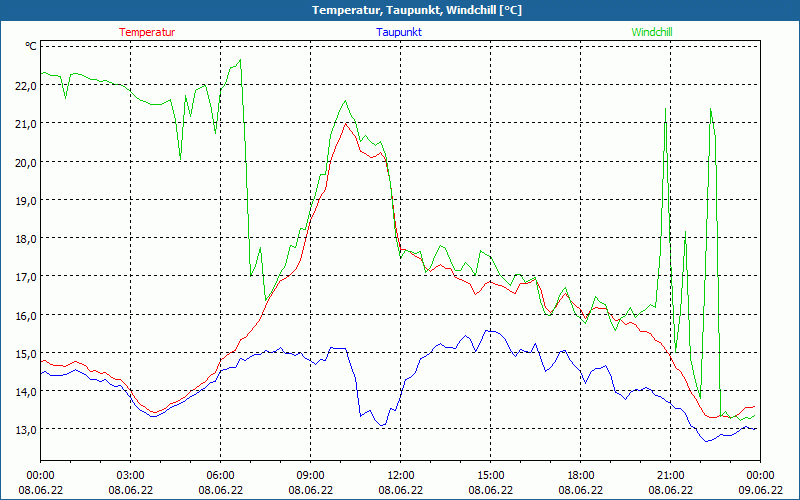Click the 14,0 y-axis value

(x=26, y=392)
